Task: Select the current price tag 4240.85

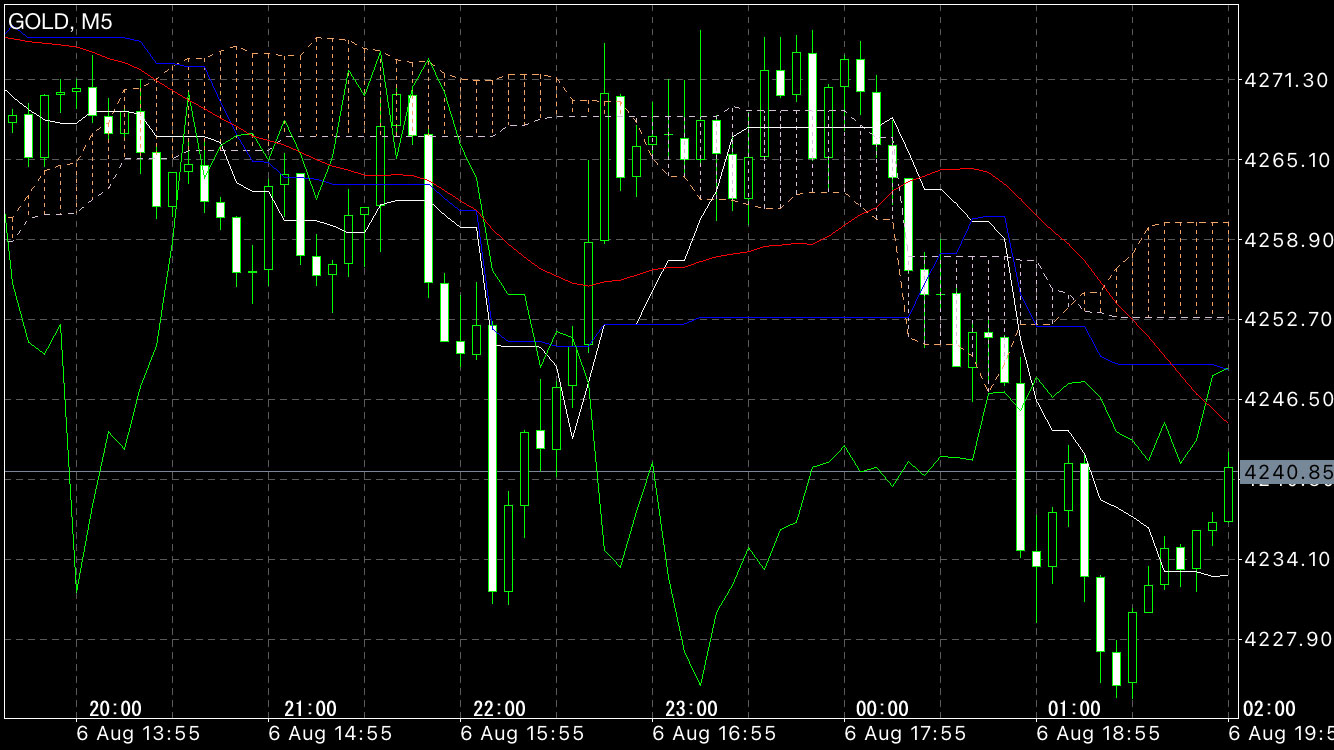Action: 1286,471
